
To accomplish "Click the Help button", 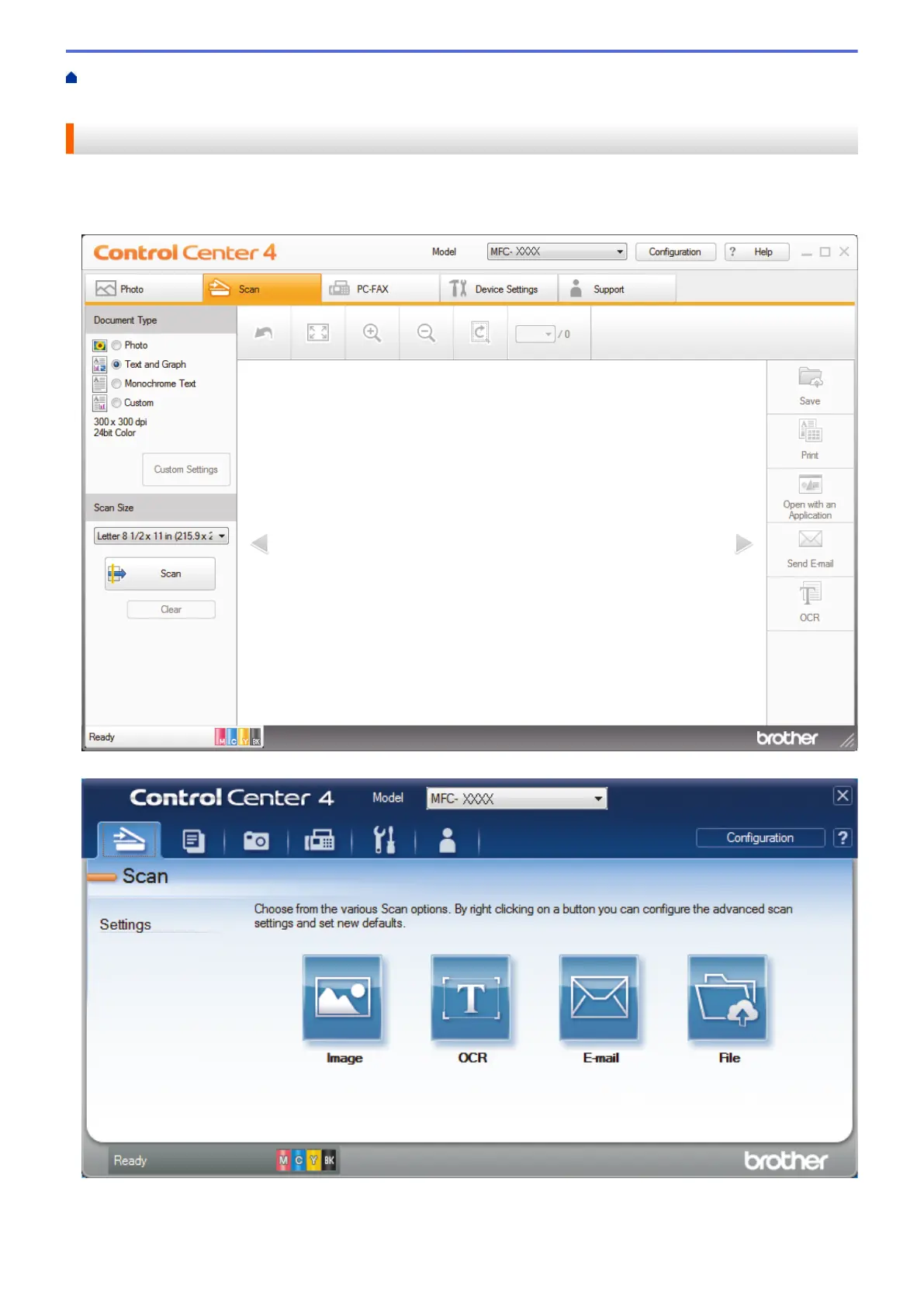I will pos(757,251).
